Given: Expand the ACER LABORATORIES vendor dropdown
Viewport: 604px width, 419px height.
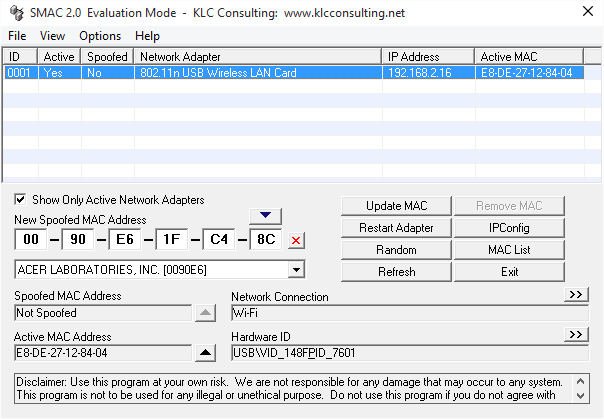Looking at the screenshot, I should coord(296,270).
